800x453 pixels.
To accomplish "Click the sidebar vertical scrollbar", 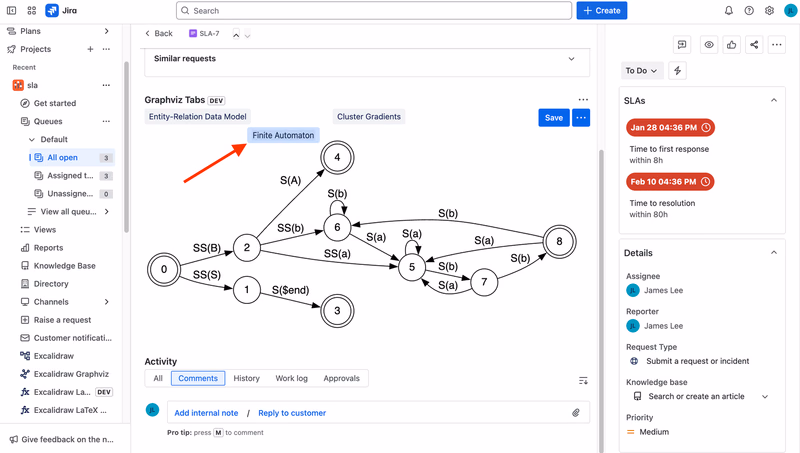I will tap(126, 147).
